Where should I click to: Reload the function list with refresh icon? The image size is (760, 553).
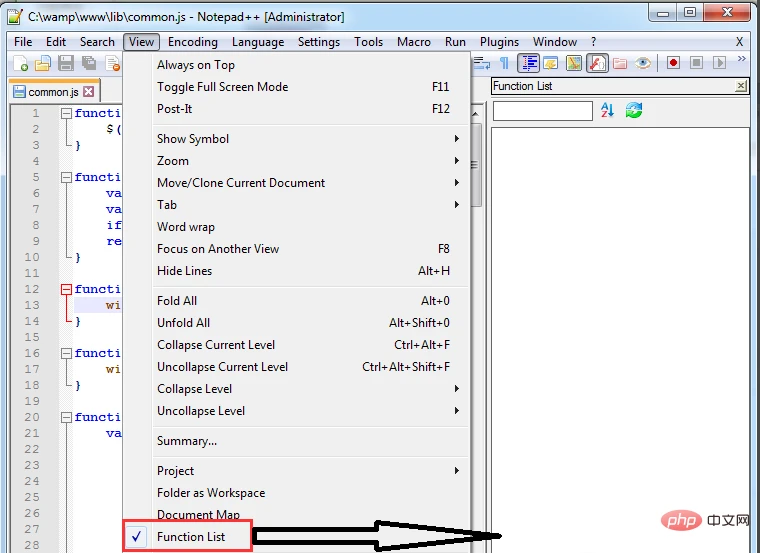(x=634, y=110)
